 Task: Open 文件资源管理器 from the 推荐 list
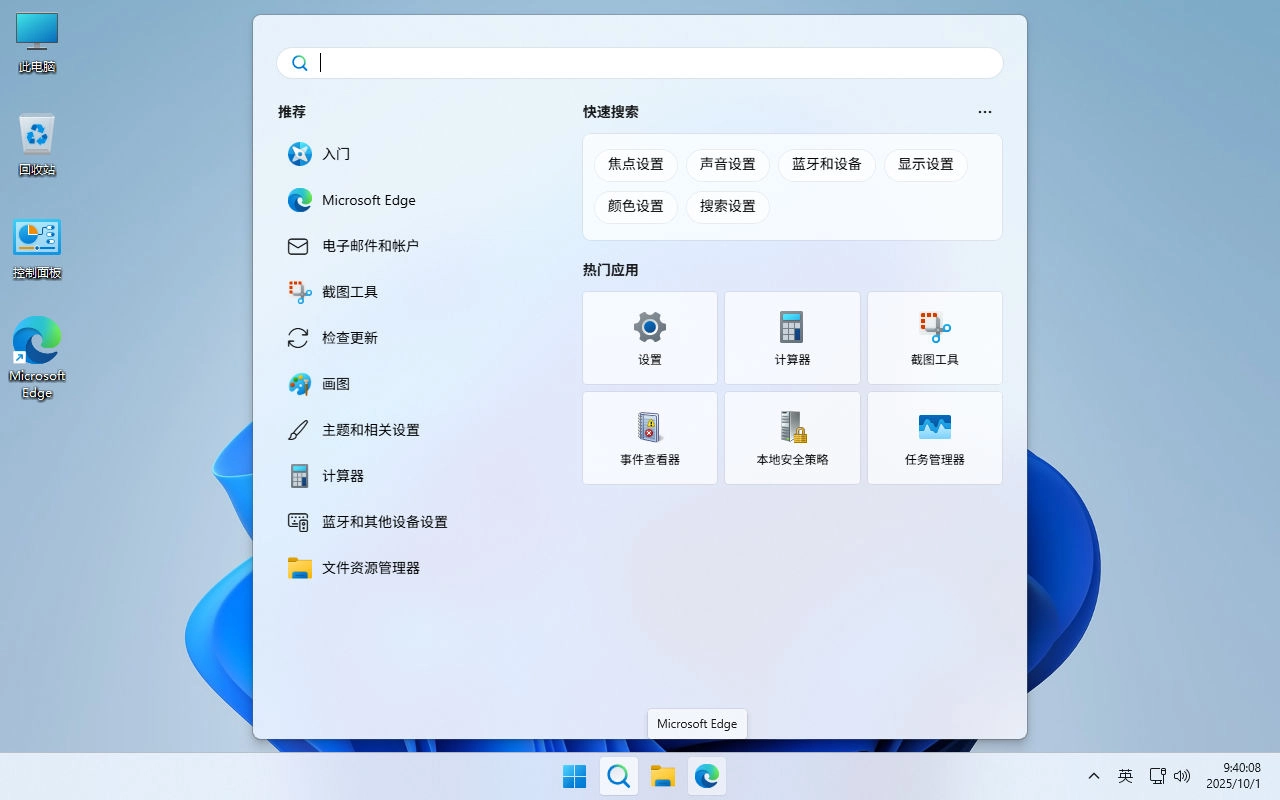371,567
